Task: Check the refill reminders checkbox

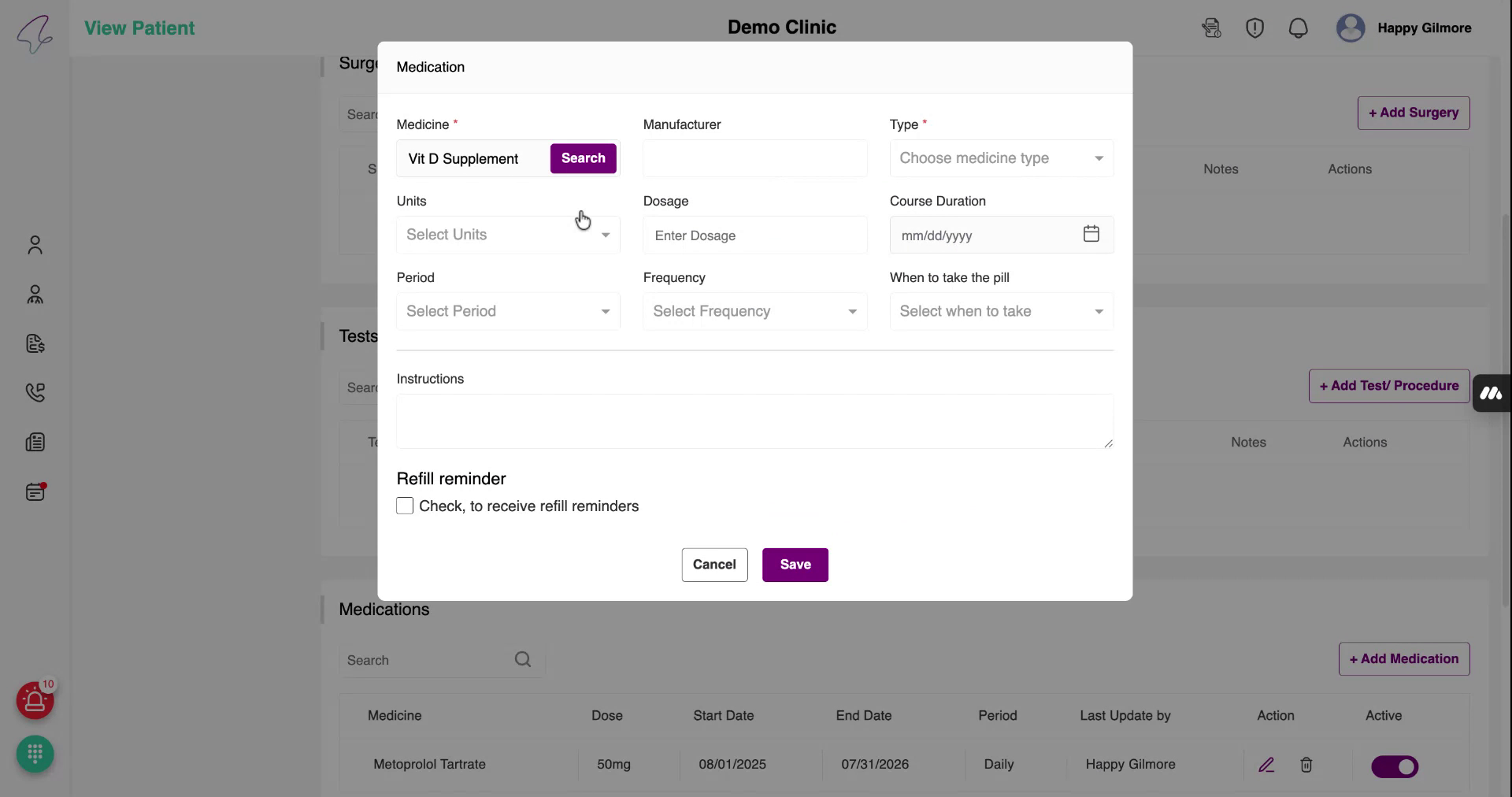Action: coord(405,506)
